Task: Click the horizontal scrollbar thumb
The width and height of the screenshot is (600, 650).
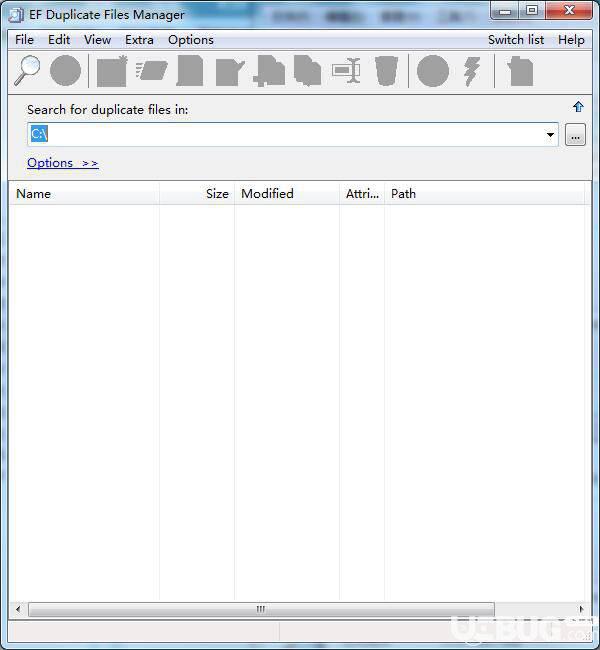Action: coord(261,609)
